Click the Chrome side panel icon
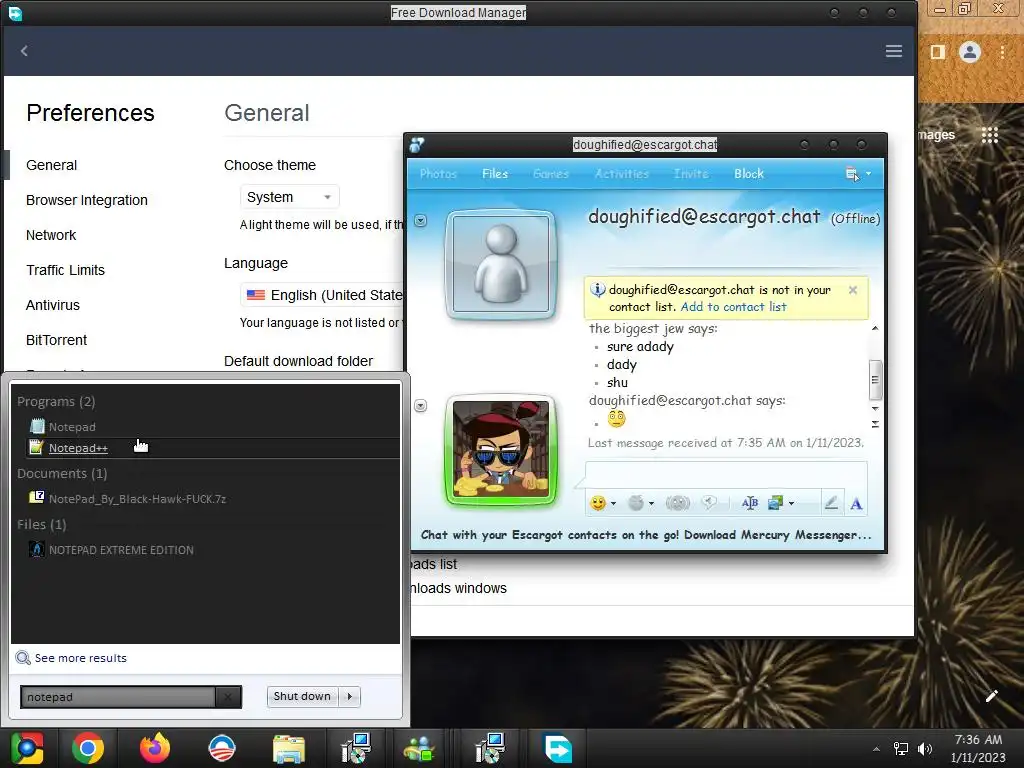Viewport: 1024px width, 768px height. tap(937, 52)
